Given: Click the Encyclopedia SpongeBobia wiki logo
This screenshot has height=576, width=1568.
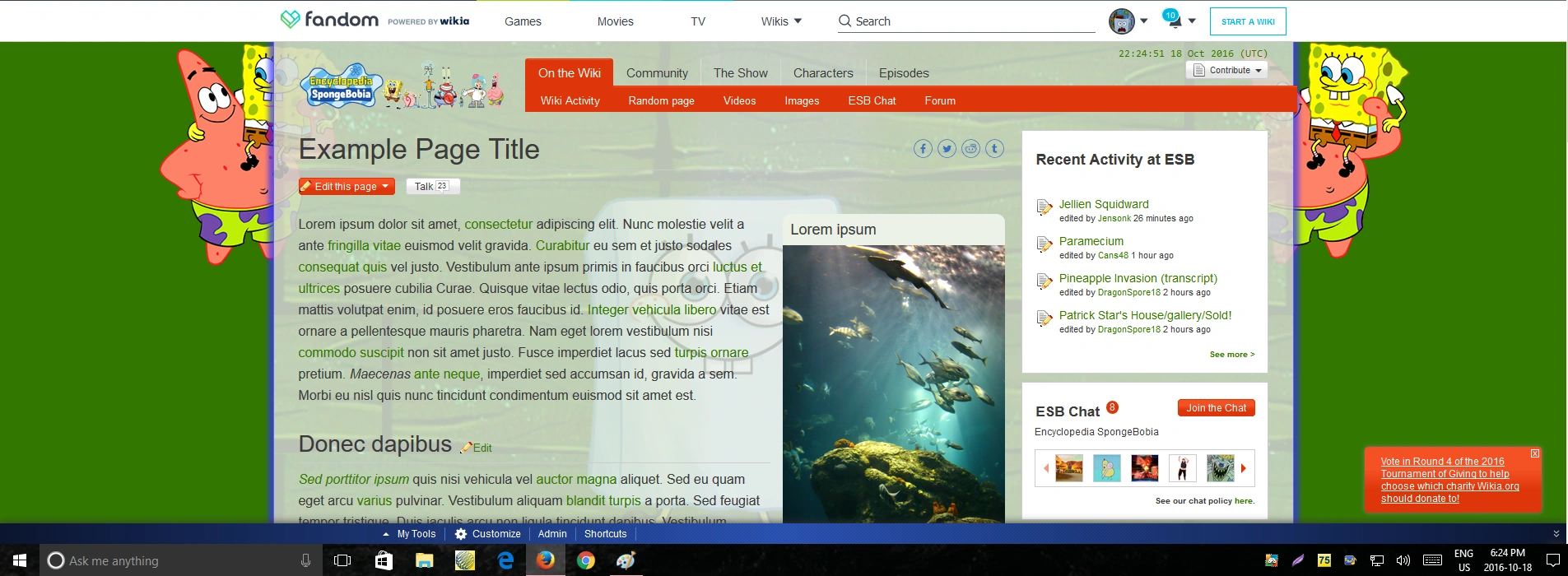Looking at the screenshot, I should pos(341,87).
